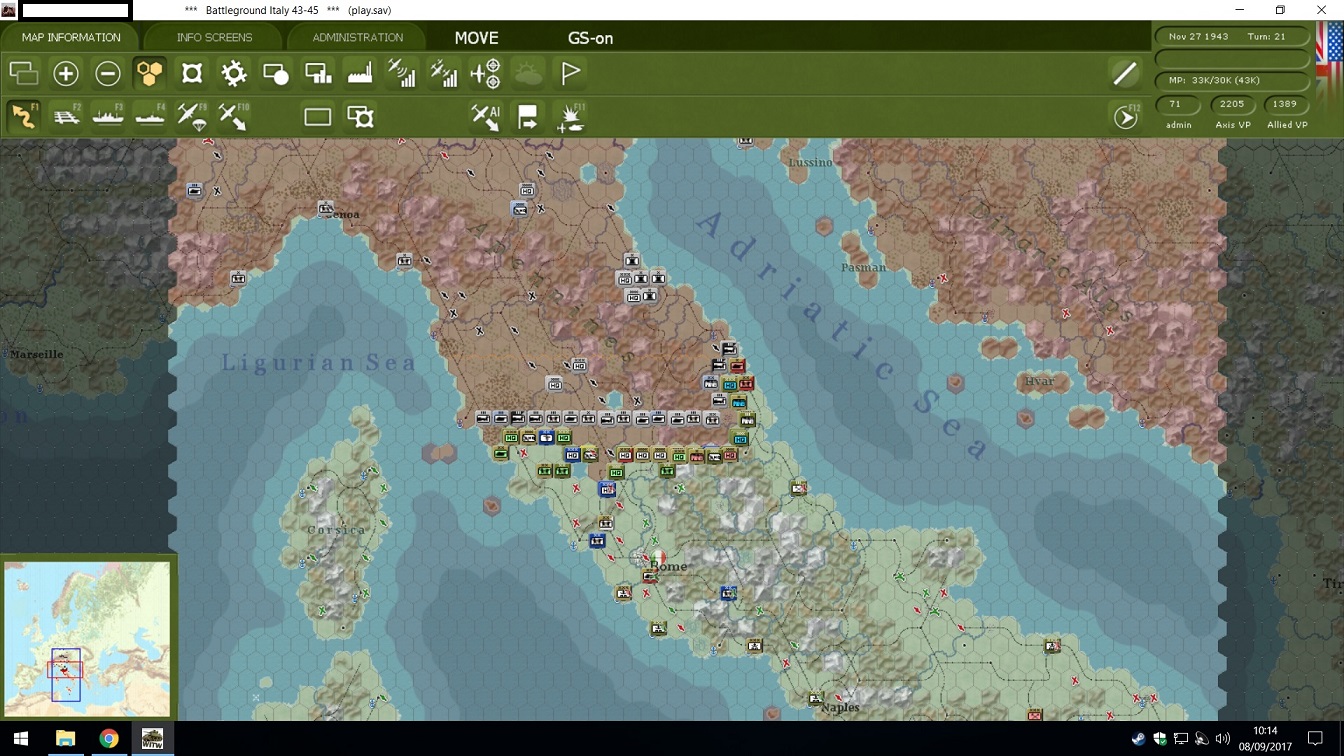1344x756 pixels.
Task: Zoom in the map with plus icon
Action: point(66,73)
